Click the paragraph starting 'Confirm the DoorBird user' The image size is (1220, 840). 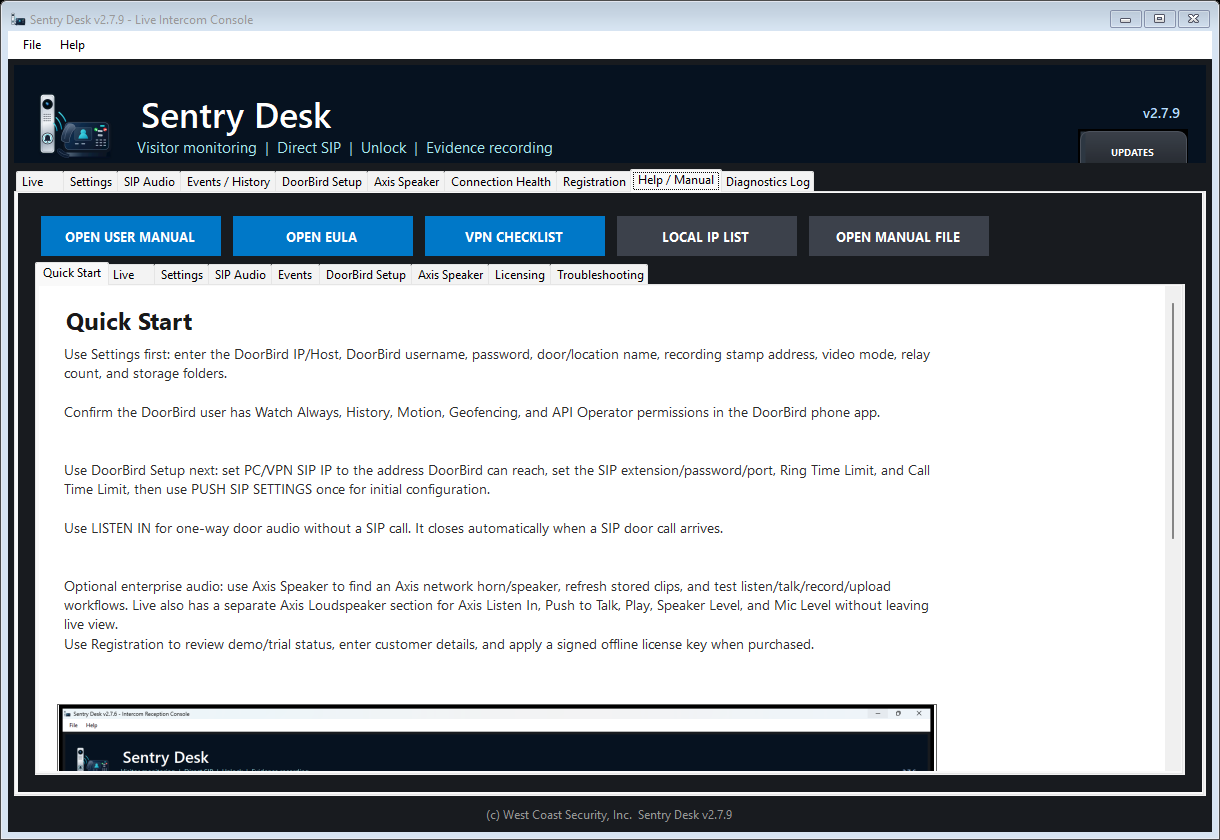pyautogui.click(x=472, y=412)
